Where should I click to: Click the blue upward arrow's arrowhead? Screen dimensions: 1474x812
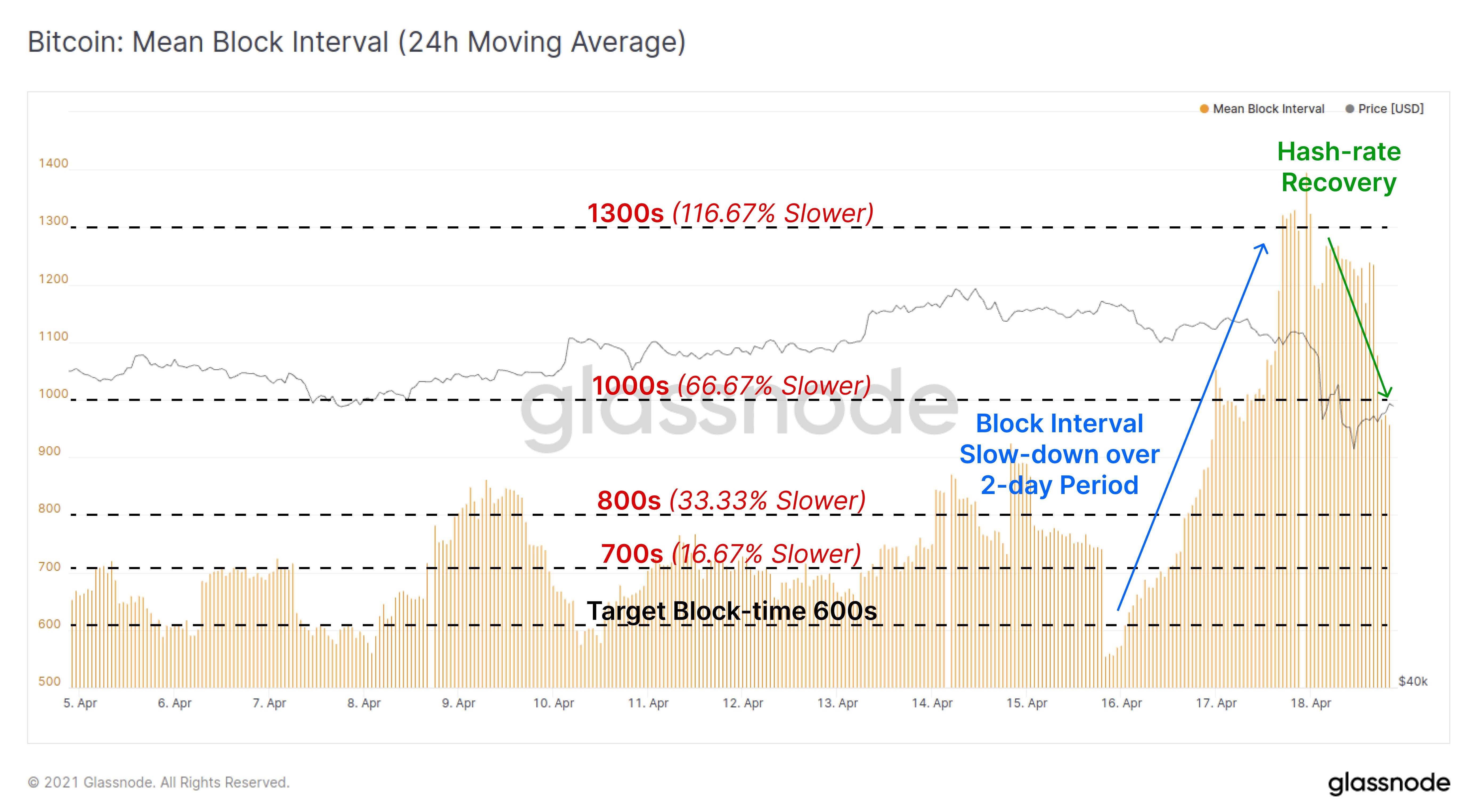(x=1263, y=247)
